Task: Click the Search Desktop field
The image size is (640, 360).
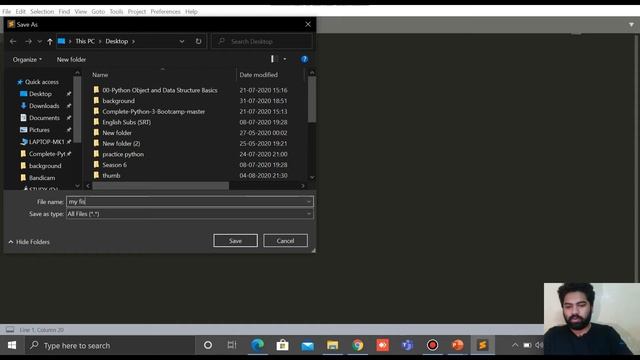Action: (x=262, y=41)
